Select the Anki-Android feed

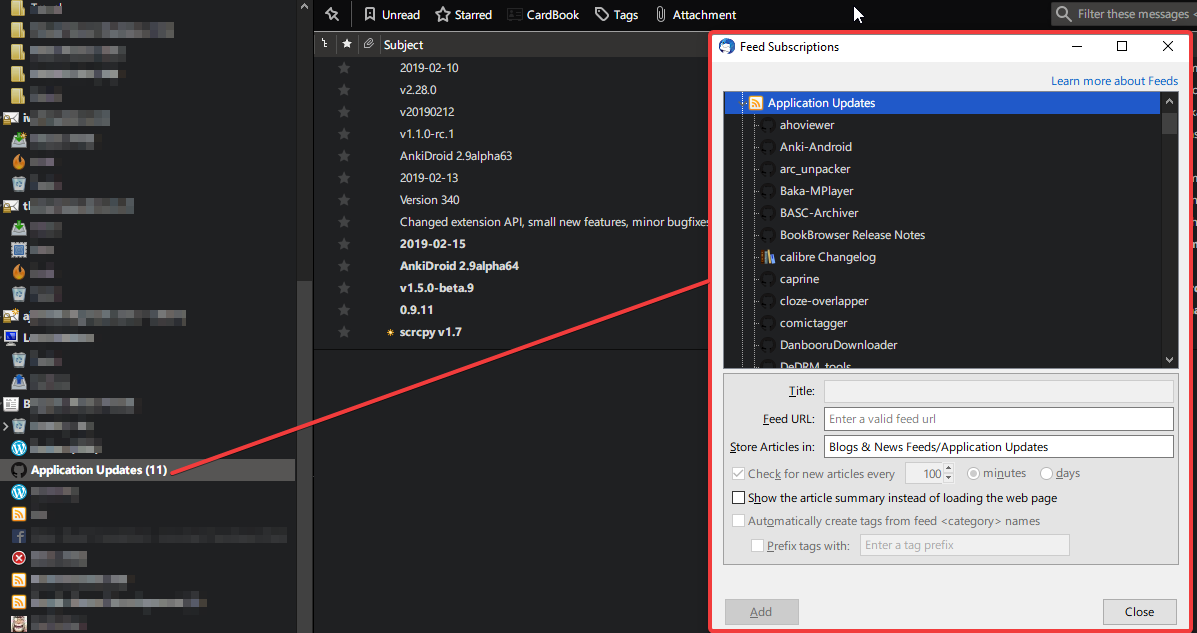pyautogui.click(x=815, y=147)
